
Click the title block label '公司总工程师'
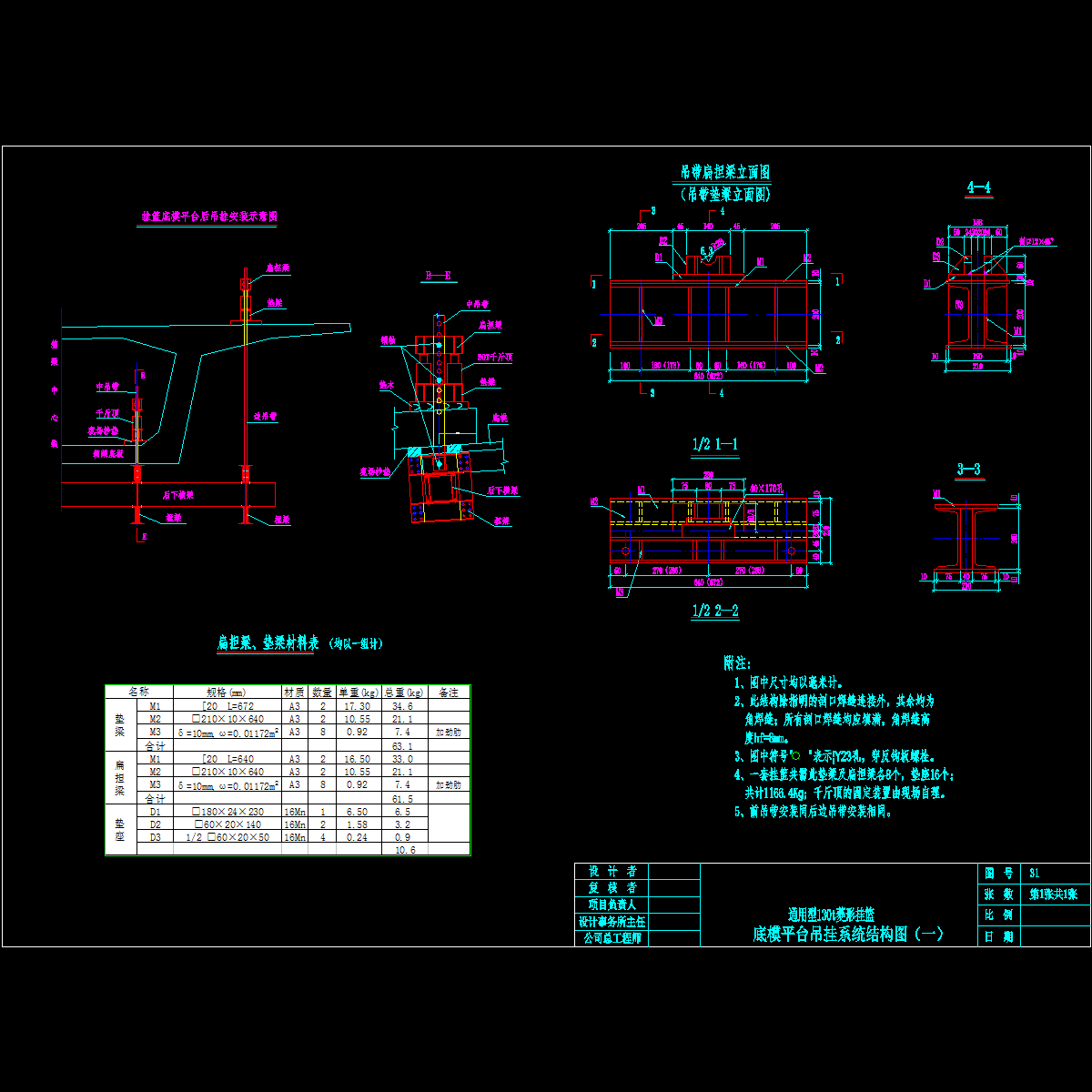[612, 937]
